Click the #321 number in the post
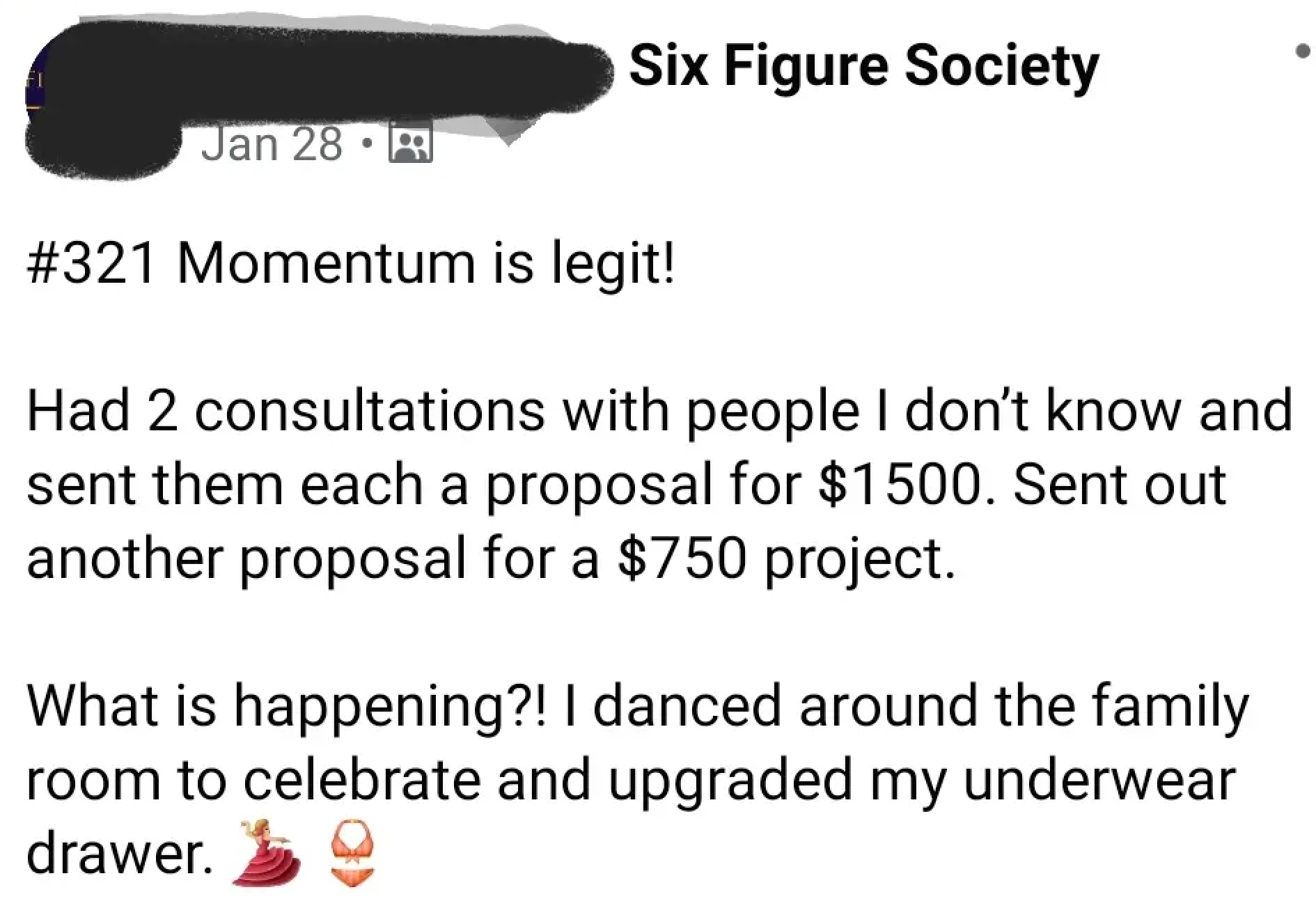1316x915 pixels. (91, 265)
